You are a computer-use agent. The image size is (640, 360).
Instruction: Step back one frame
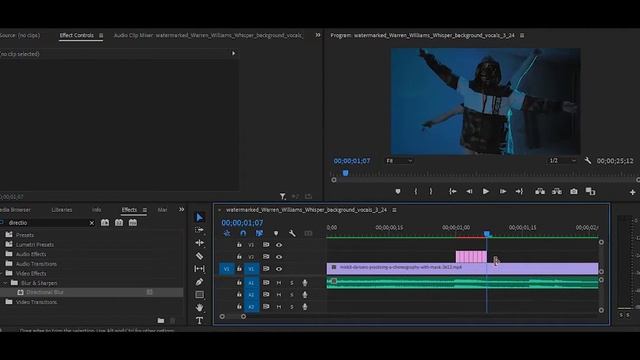pyautogui.click(x=469, y=191)
